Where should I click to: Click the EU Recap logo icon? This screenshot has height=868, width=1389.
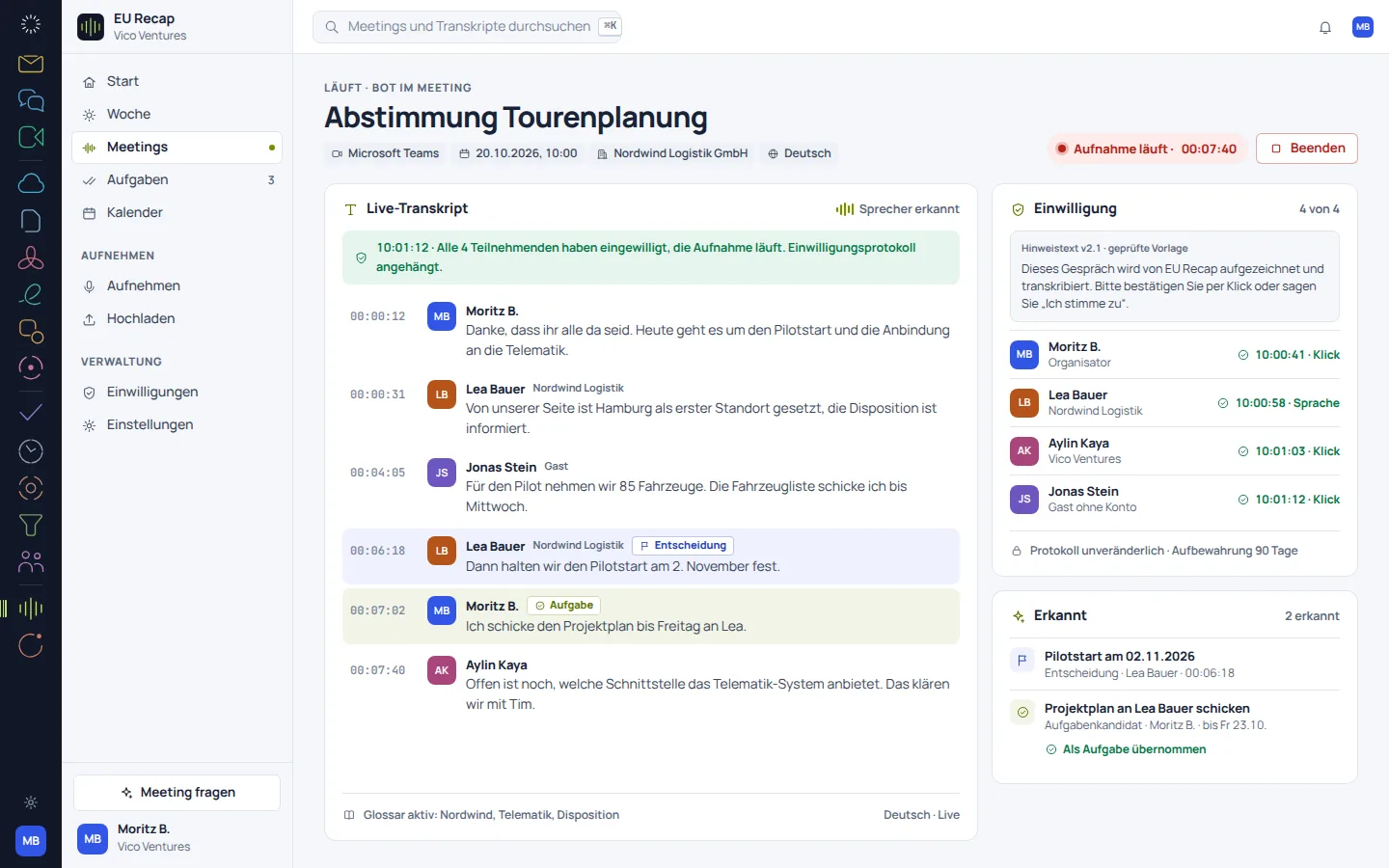(x=91, y=27)
